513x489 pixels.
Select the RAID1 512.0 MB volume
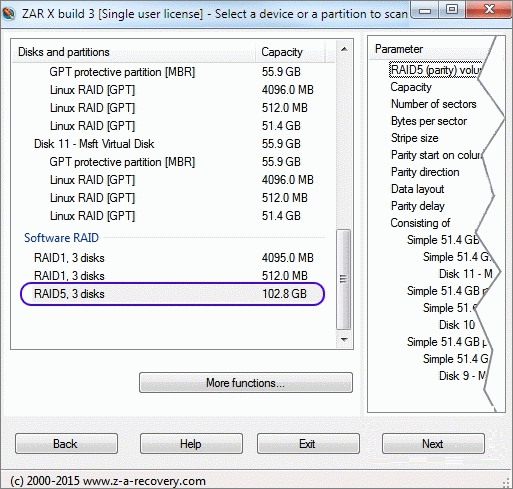pos(173,276)
